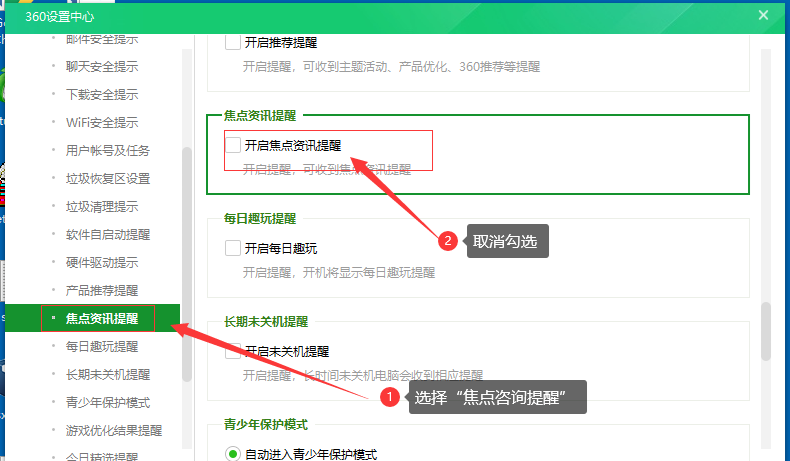This screenshot has height=461, width=790.
Task: Click the 青少年保护模式 section heading
Action: coord(266,424)
